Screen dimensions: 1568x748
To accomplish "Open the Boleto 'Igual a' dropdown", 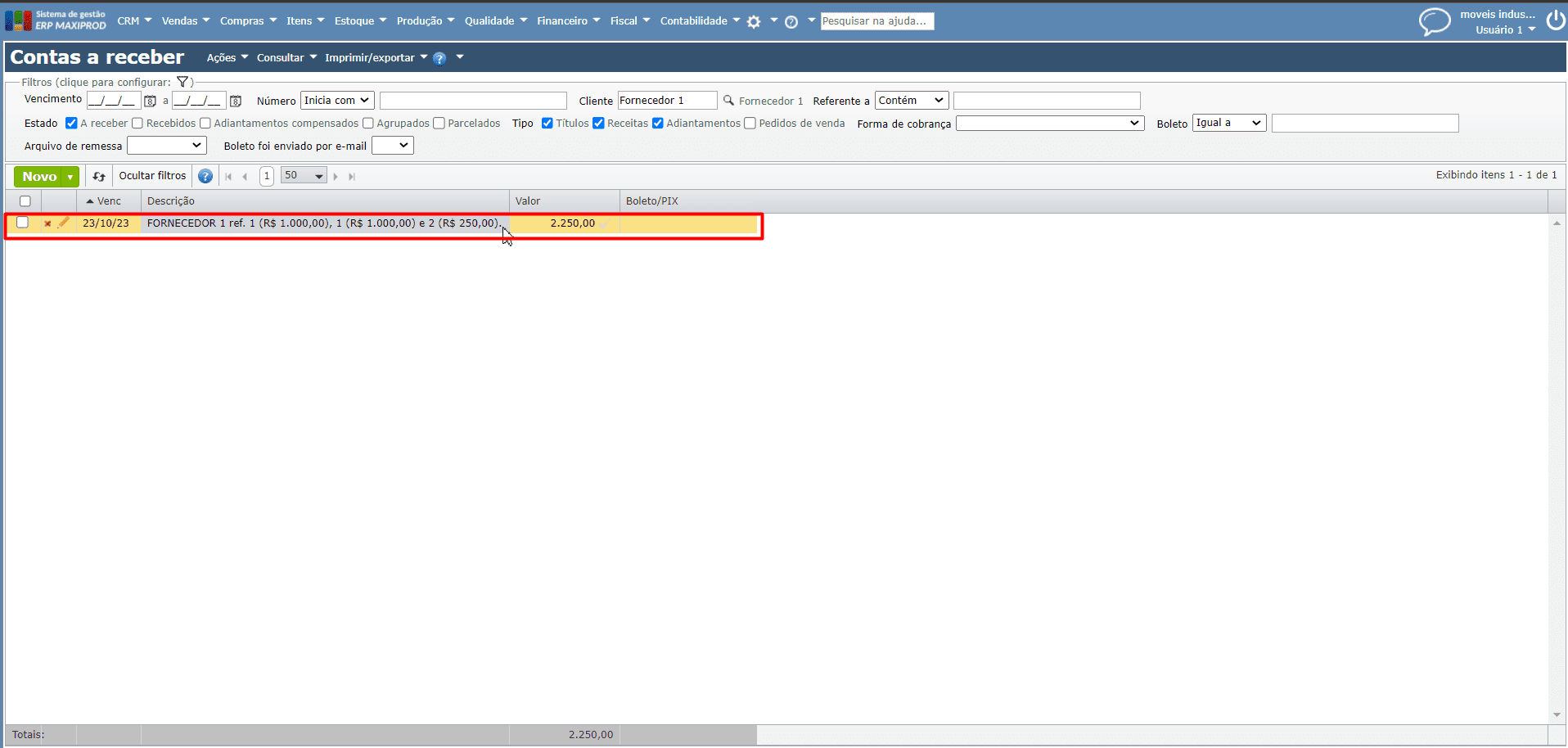I will (1229, 123).
